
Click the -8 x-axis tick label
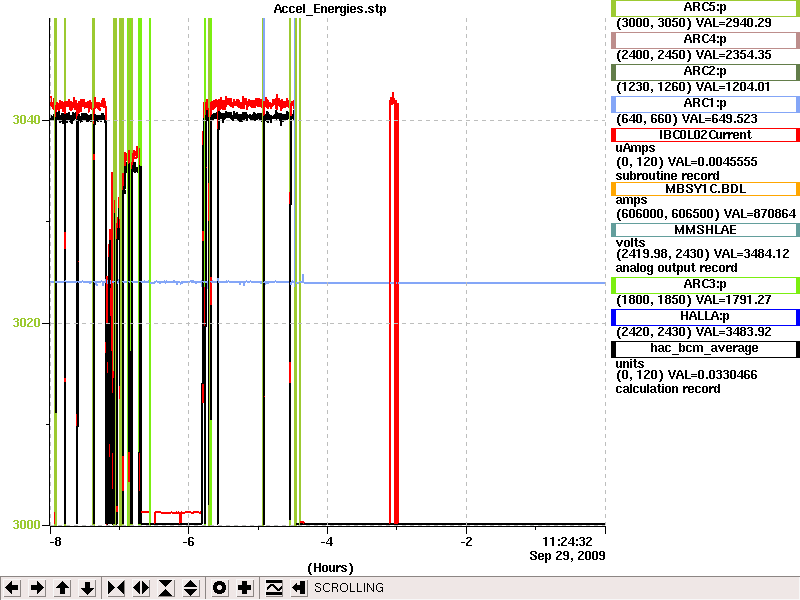point(55,542)
